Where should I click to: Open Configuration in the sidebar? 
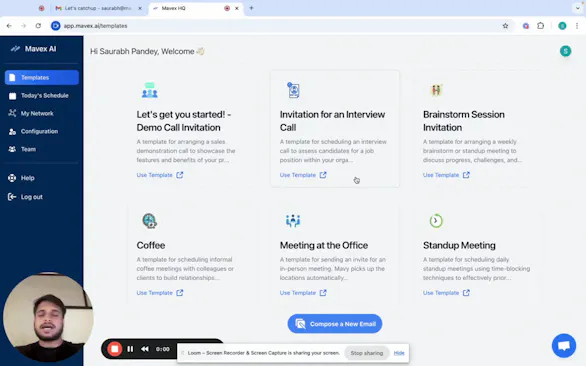click(x=42, y=131)
